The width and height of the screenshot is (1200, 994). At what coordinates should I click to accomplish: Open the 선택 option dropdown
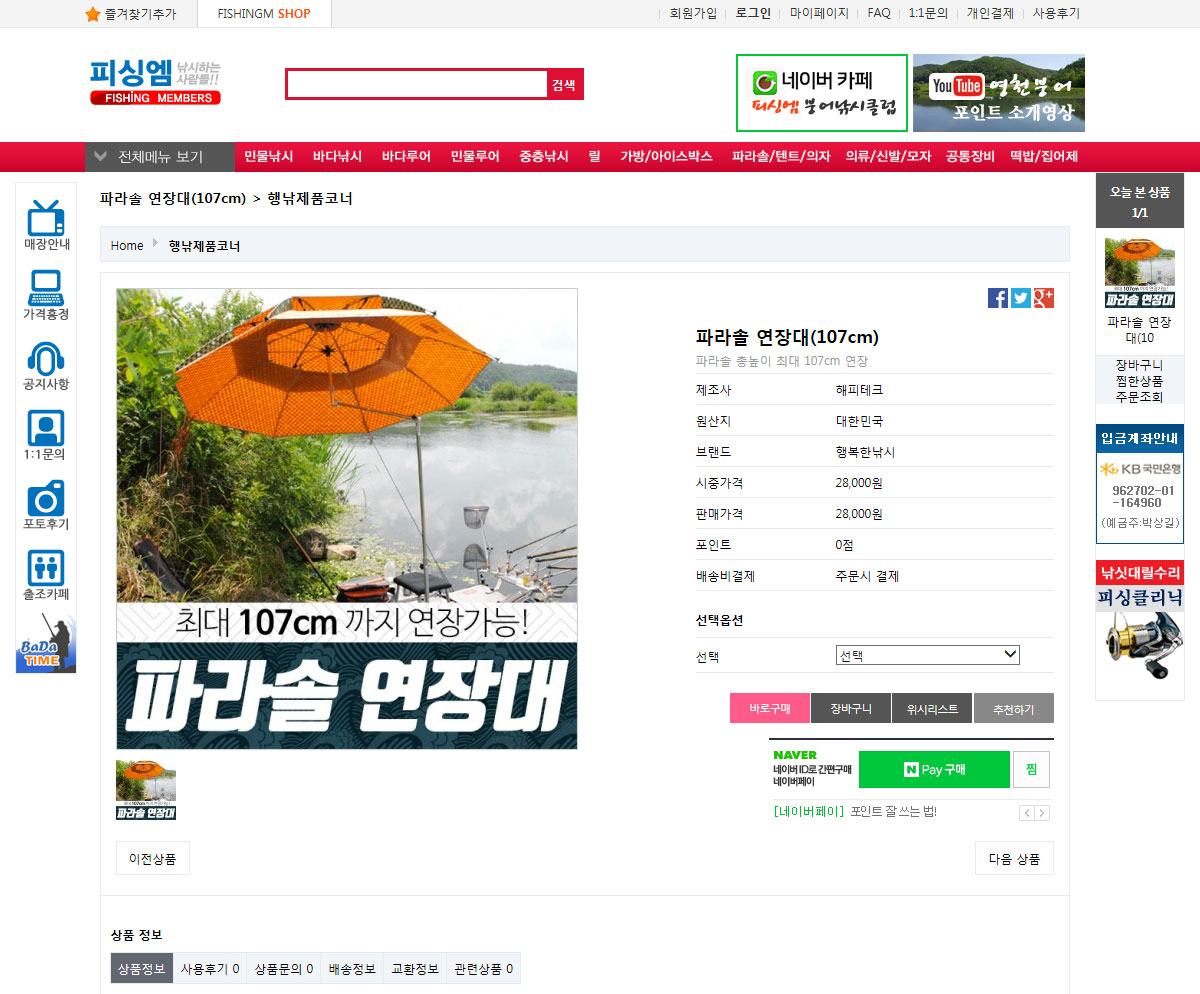[928, 656]
